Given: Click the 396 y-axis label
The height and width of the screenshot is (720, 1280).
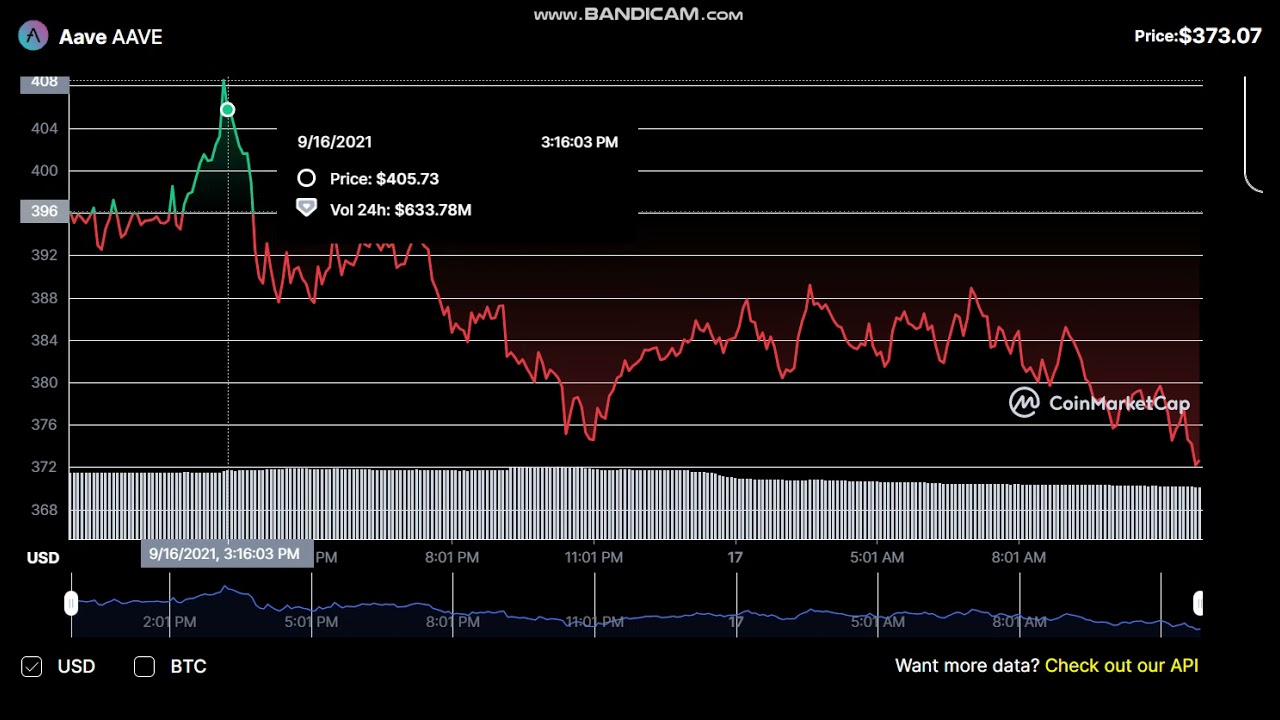Looking at the screenshot, I should (44, 212).
